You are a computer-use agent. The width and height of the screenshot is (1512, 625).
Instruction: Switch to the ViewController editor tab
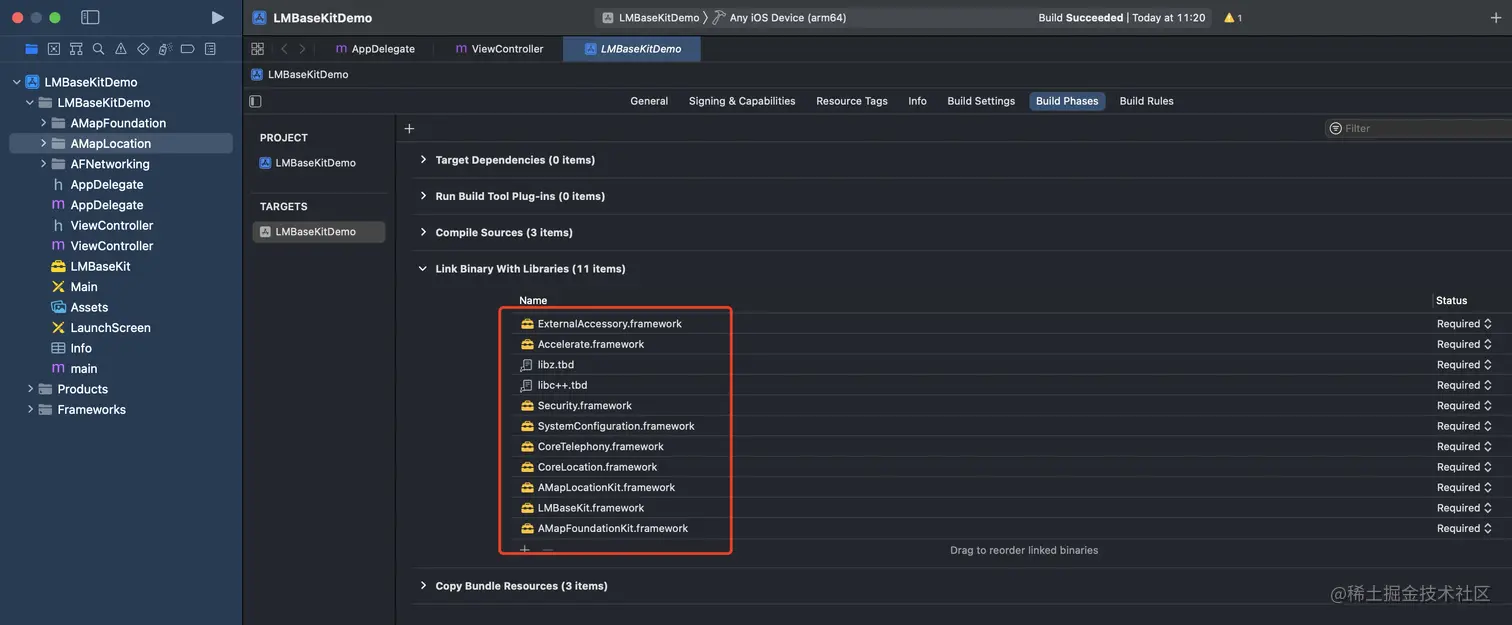pos(499,49)
